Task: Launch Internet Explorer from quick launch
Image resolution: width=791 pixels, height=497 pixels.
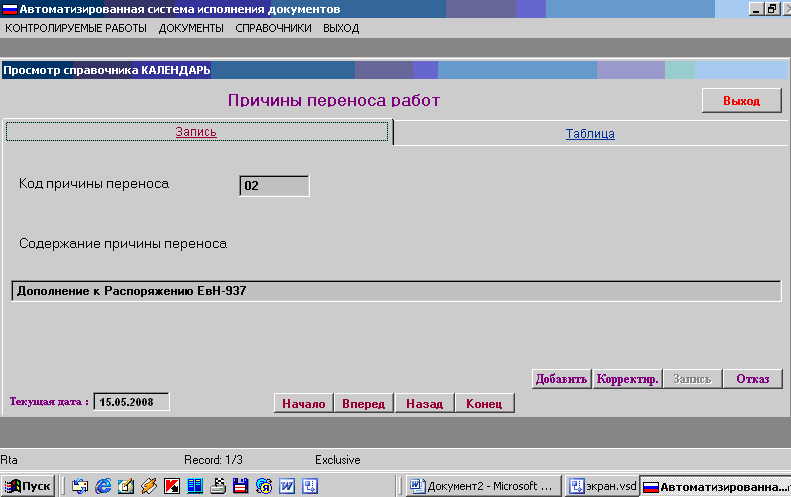Action: pos(103,486)
